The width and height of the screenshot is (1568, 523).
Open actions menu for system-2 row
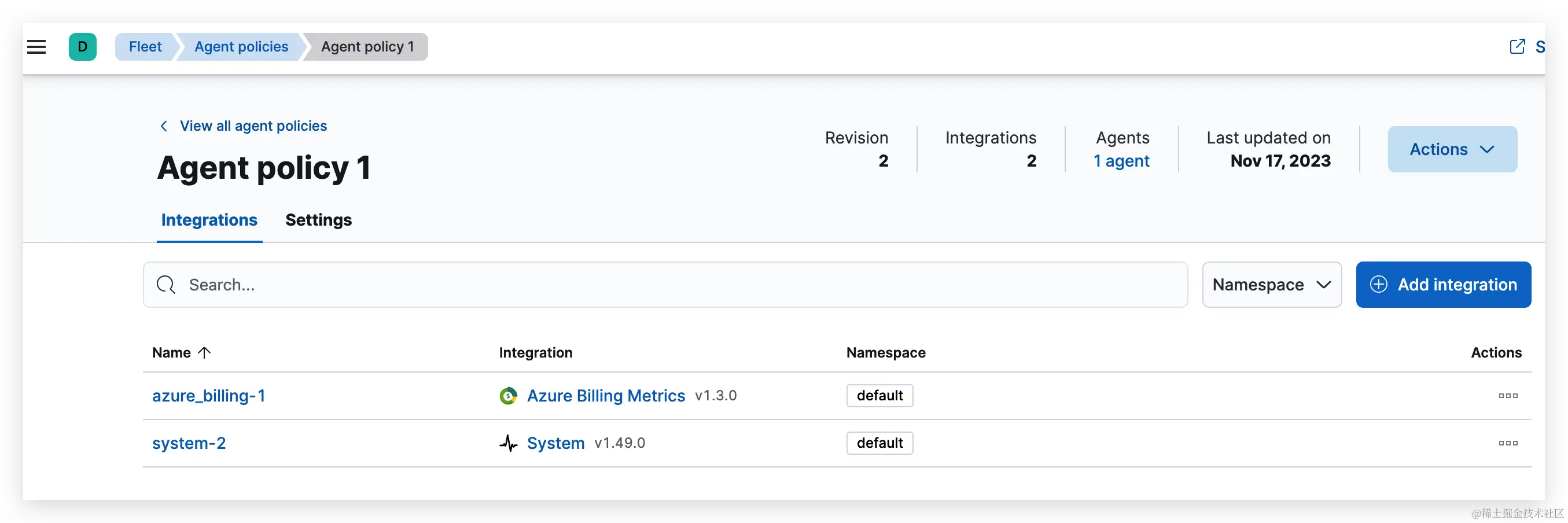(1508, 443)
